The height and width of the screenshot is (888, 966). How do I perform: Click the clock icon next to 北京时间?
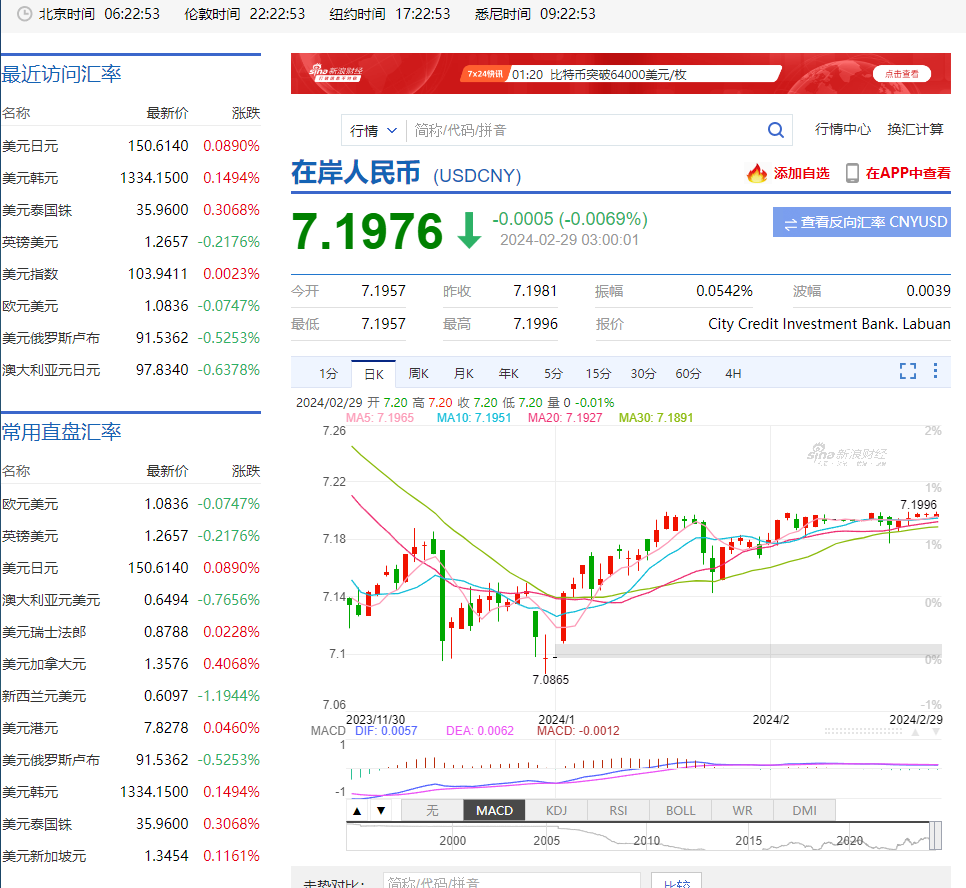(24, 14)
